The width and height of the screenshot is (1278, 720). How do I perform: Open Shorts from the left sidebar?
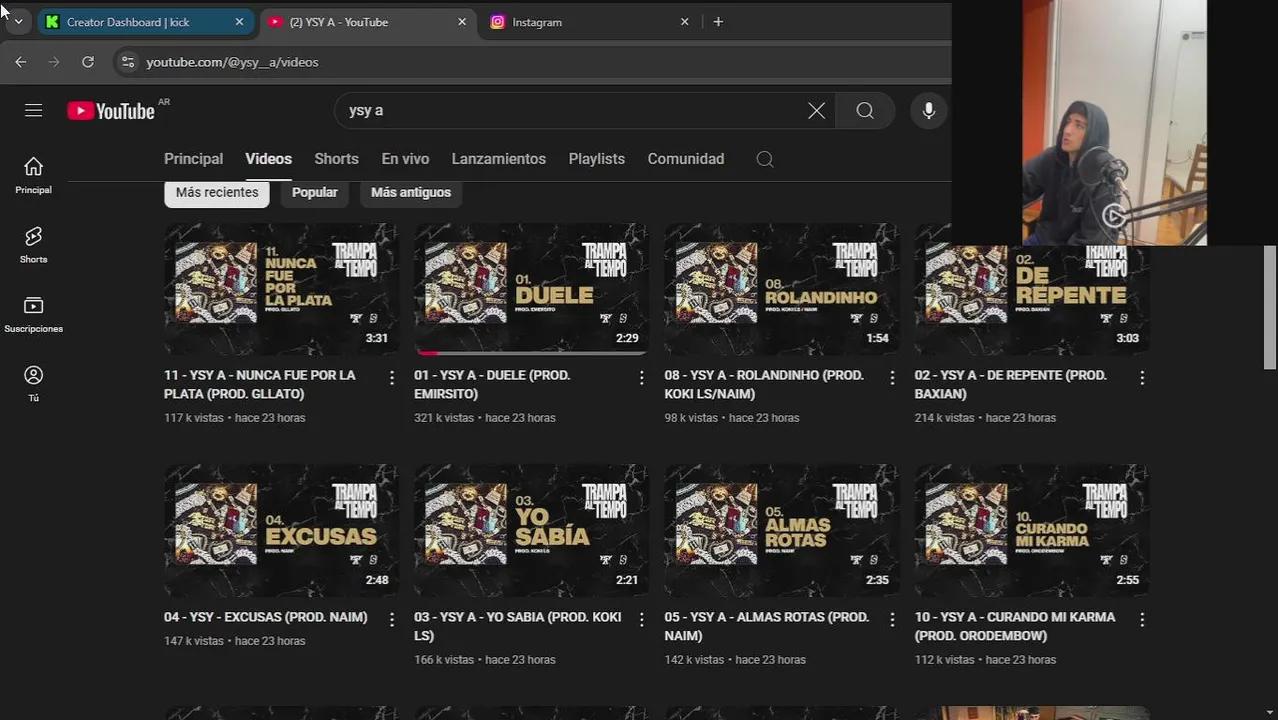[x=33, y=243]
